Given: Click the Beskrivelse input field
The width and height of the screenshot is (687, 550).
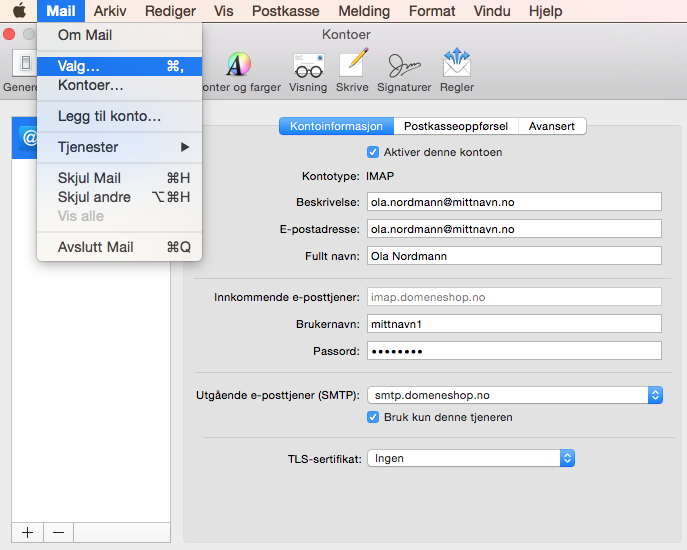Looking at the screenshot, I should pos(514,202).
